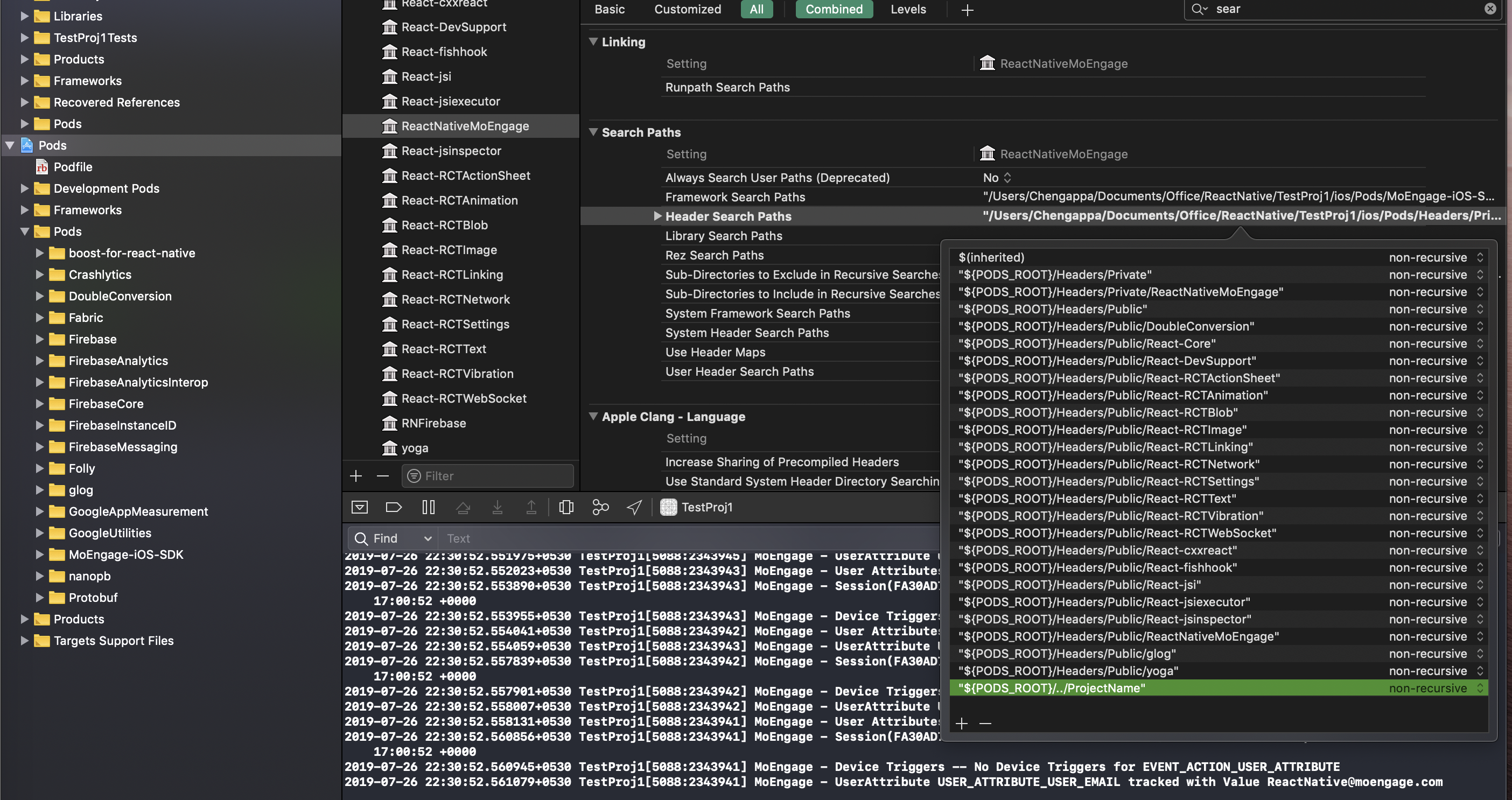Screen dimensions: 1512x800
Task: Click the step over icon
Action: (463, 507)
